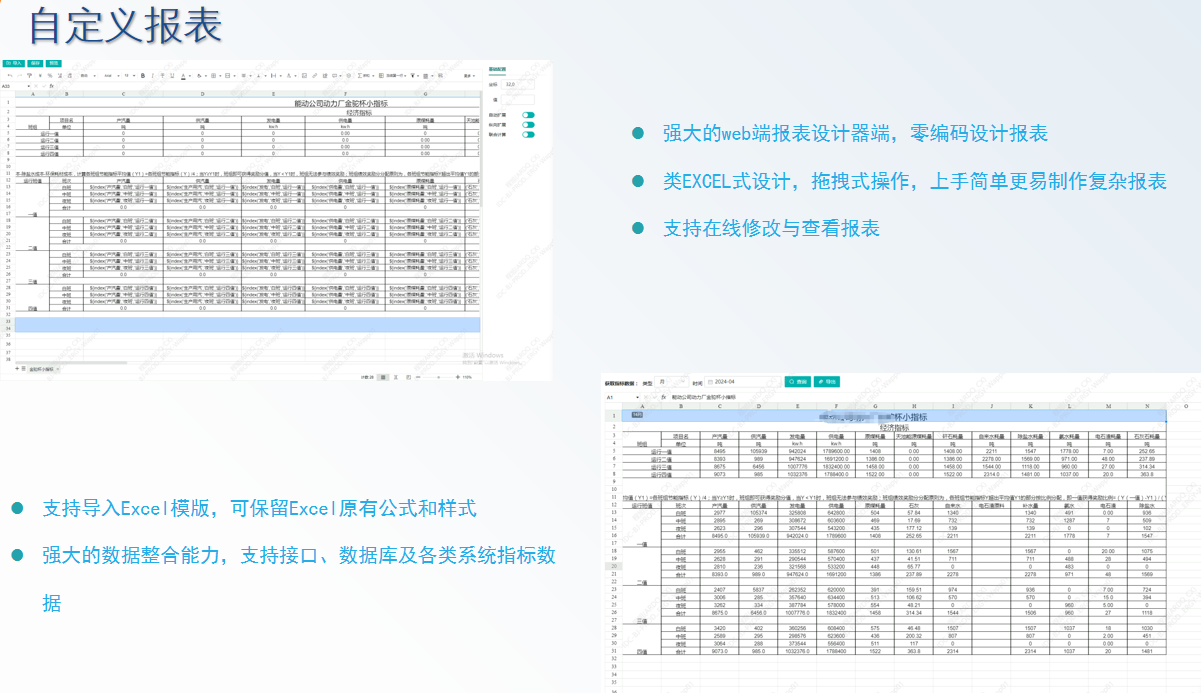Click the Σ sum function icon
Screen dimensions: 1201x693
pyautogui.click(x=360, y=75)
